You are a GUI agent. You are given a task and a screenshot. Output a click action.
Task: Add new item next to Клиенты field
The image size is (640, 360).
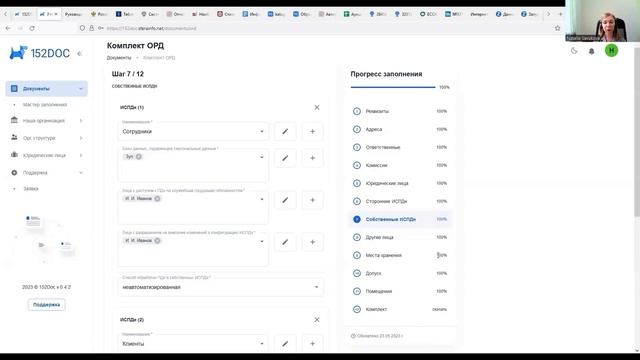coord(312,344)
